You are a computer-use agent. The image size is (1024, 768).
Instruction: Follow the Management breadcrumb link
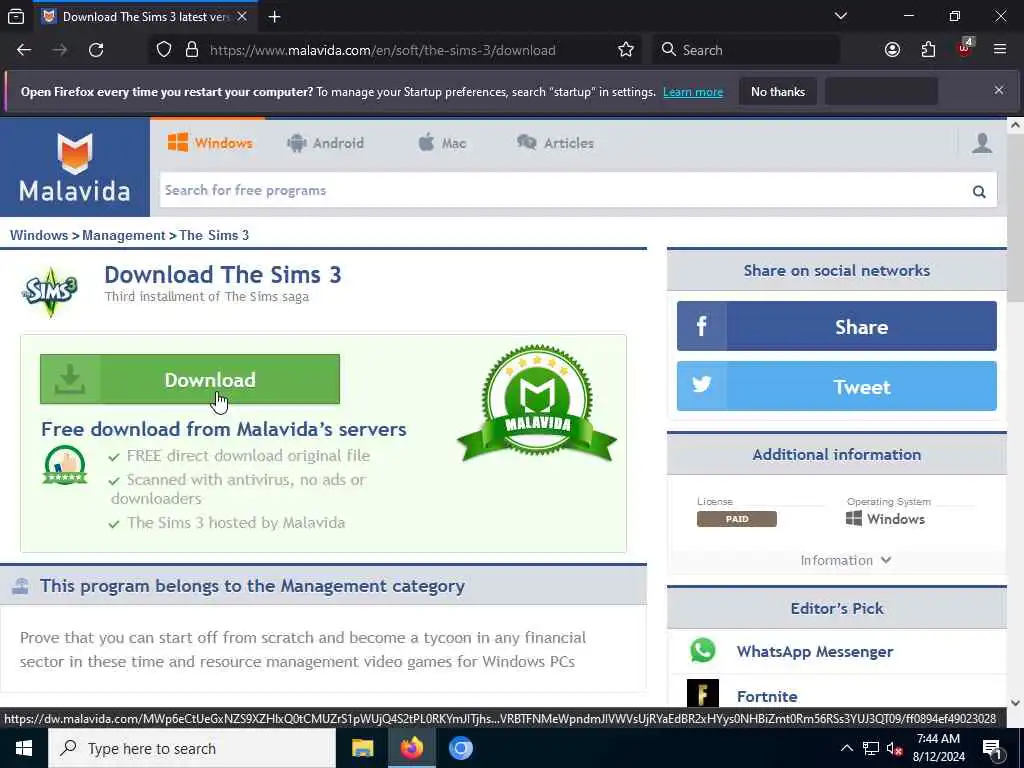123,235
